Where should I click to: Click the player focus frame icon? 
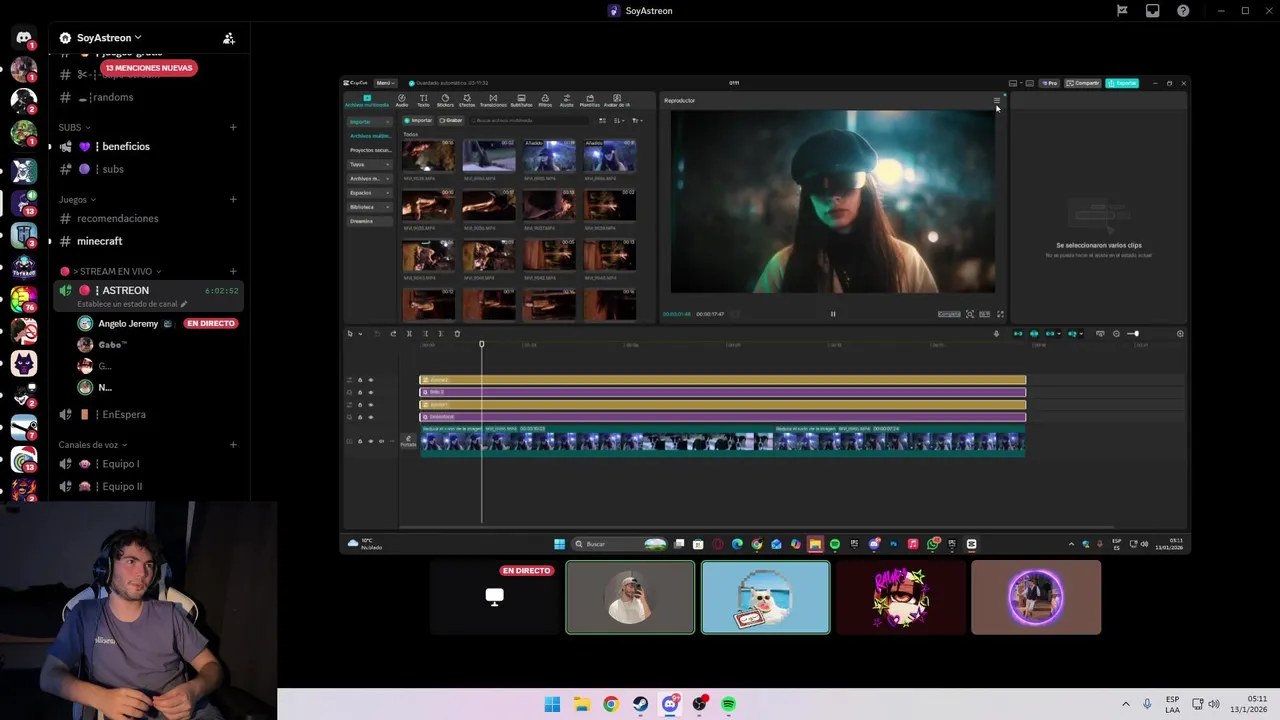[x=970, y=314]
